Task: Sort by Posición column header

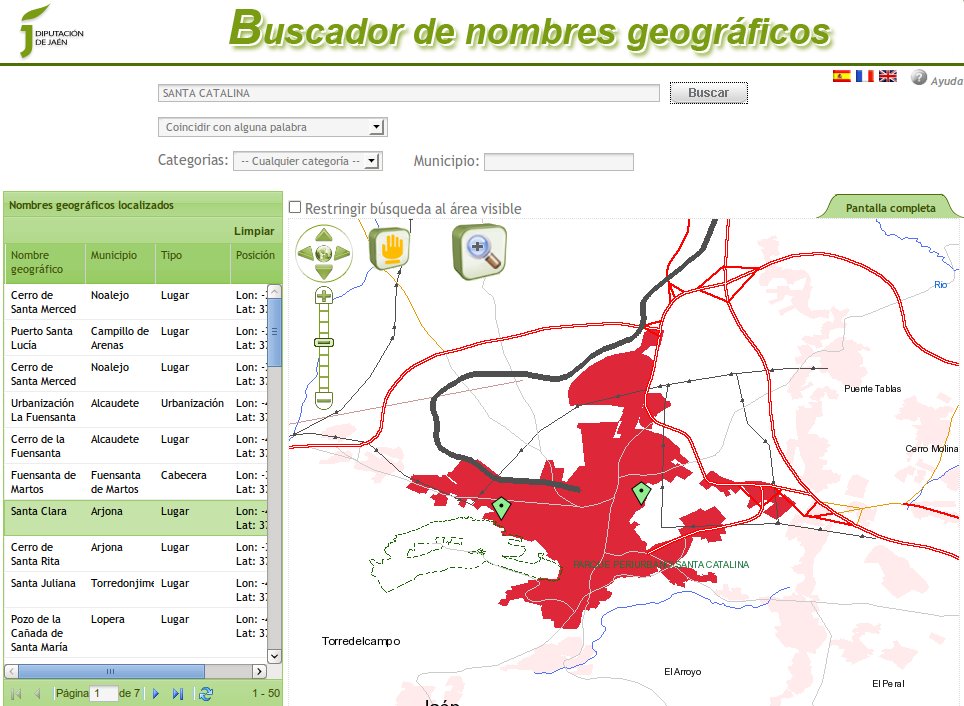Action: coord(255,262)
